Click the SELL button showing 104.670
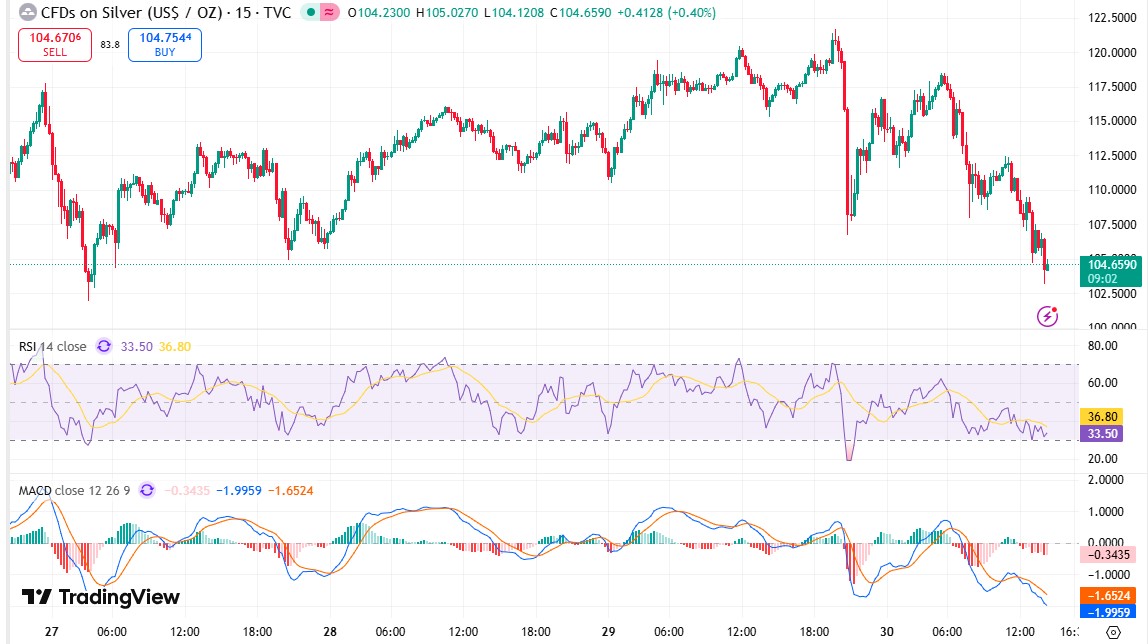Screen dimensions: 1148x644 54,45
